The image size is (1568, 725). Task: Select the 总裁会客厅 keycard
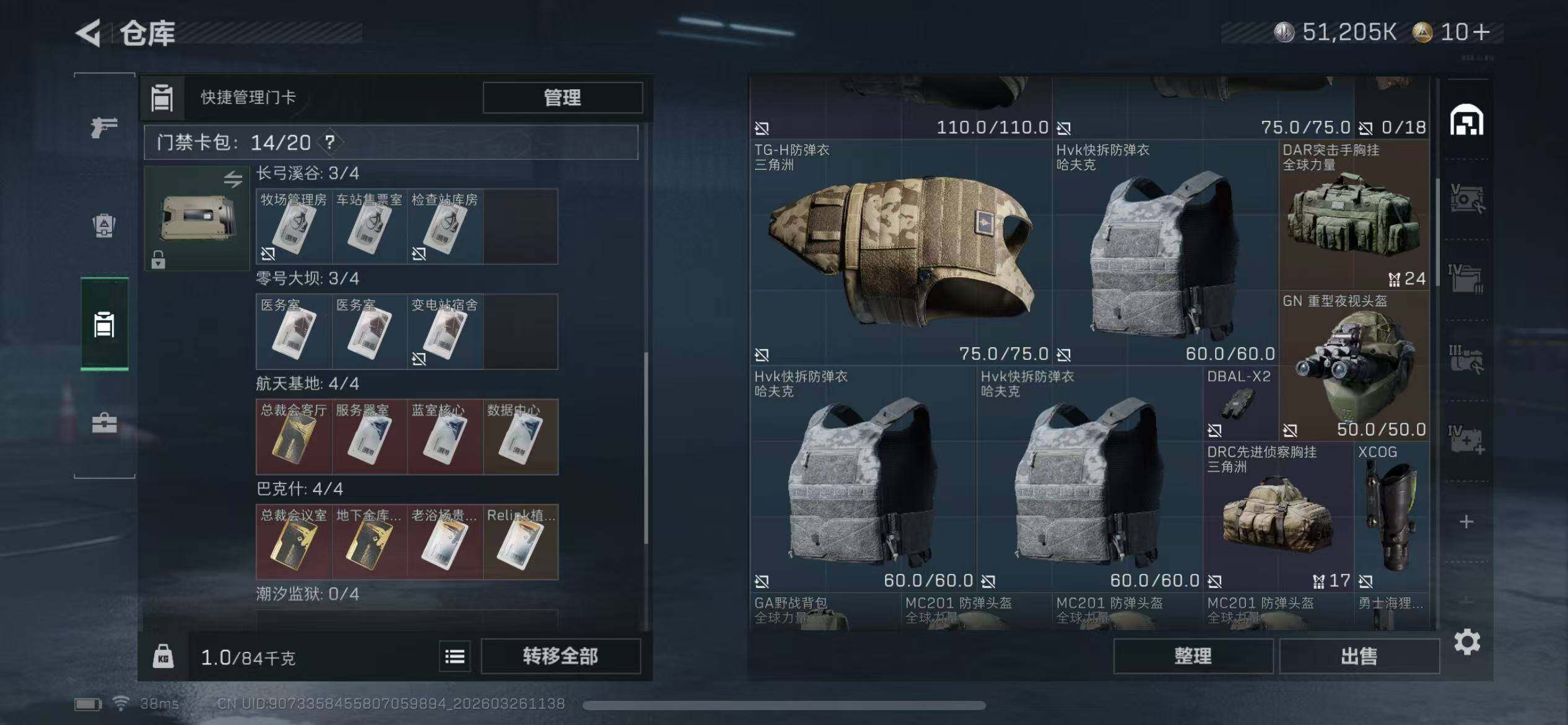point(294,437)
